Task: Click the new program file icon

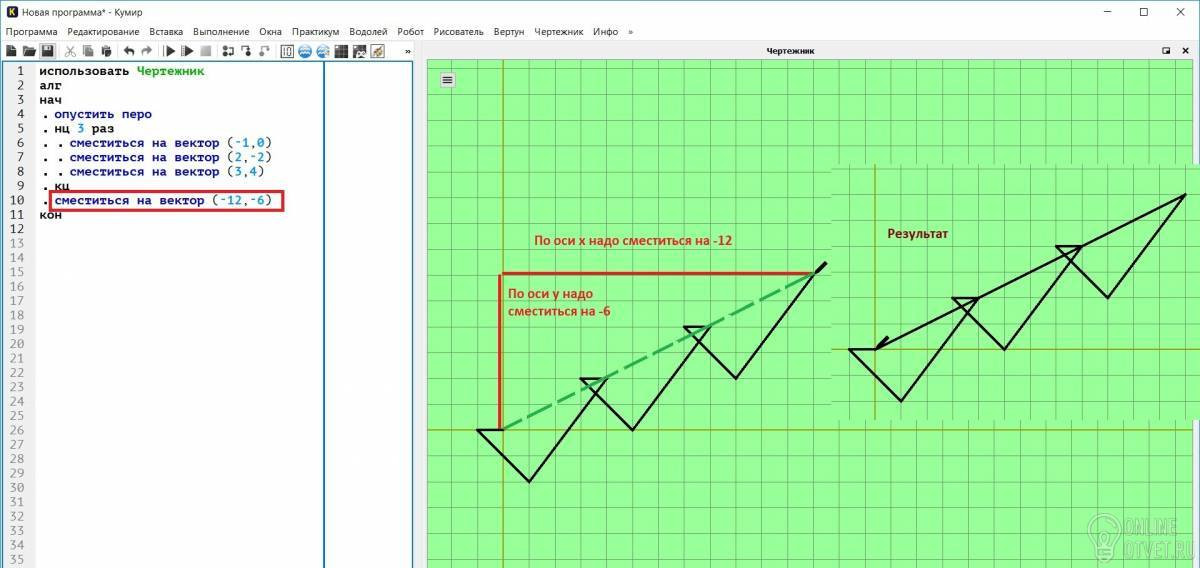Action: pos(11,50)
